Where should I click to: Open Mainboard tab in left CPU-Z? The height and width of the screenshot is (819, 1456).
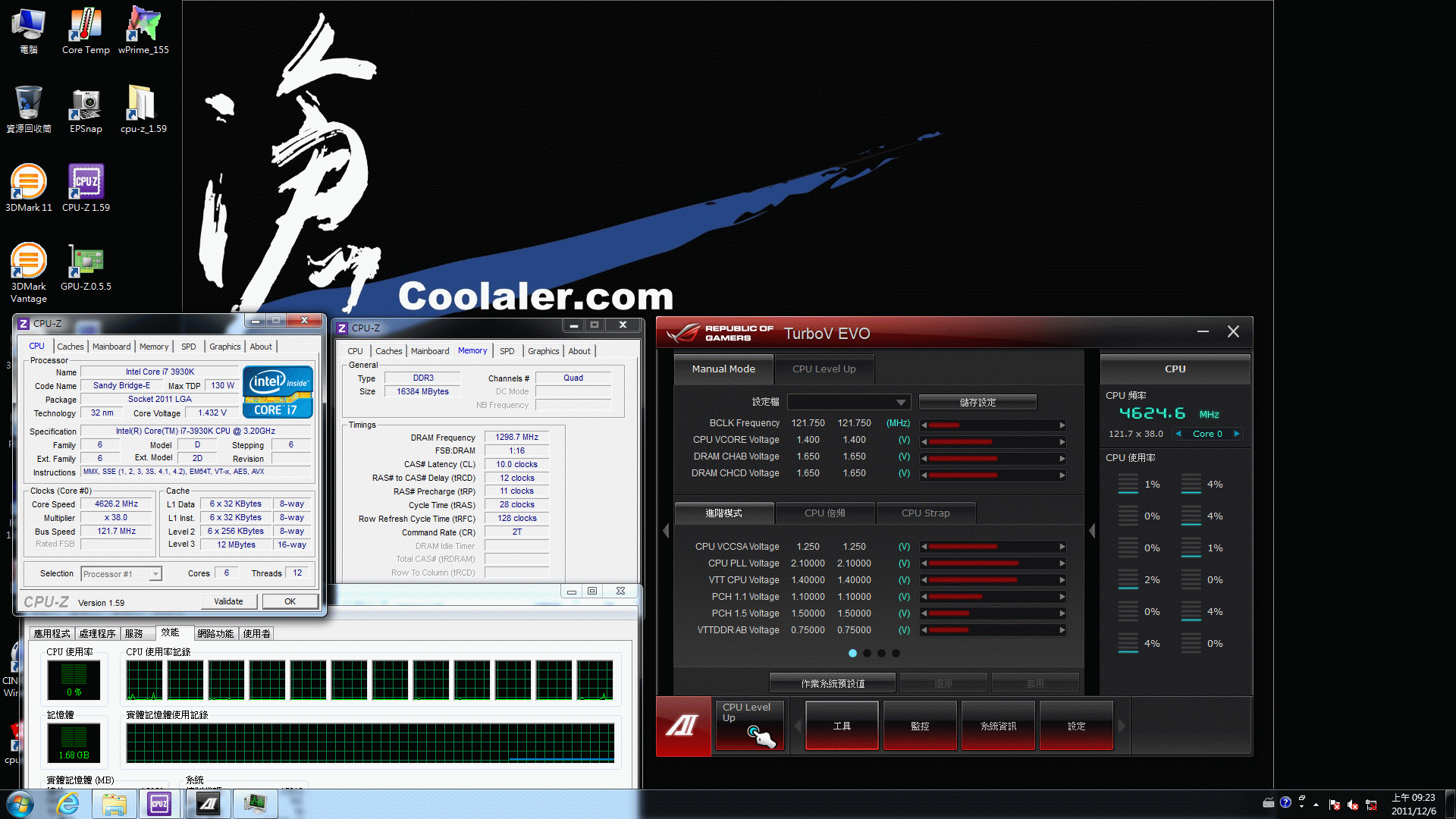click(x=111, y=347)
